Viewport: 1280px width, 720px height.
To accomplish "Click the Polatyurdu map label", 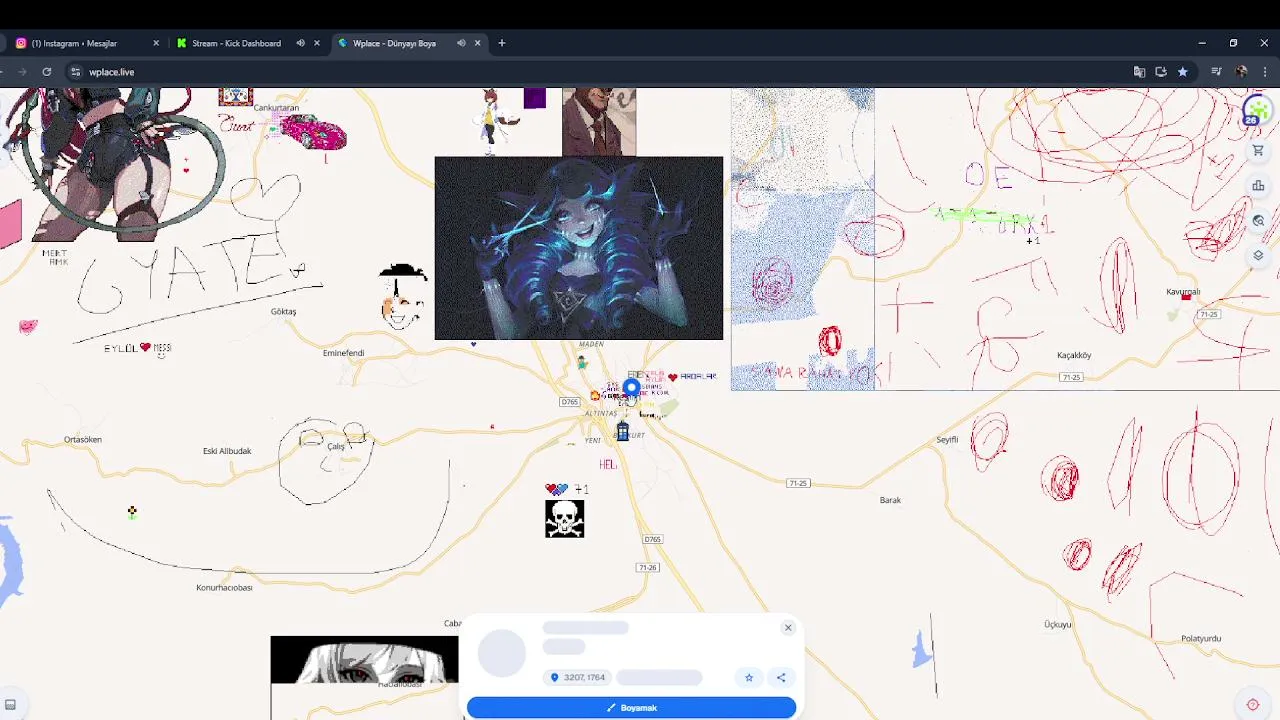I will pos(1201,638).
